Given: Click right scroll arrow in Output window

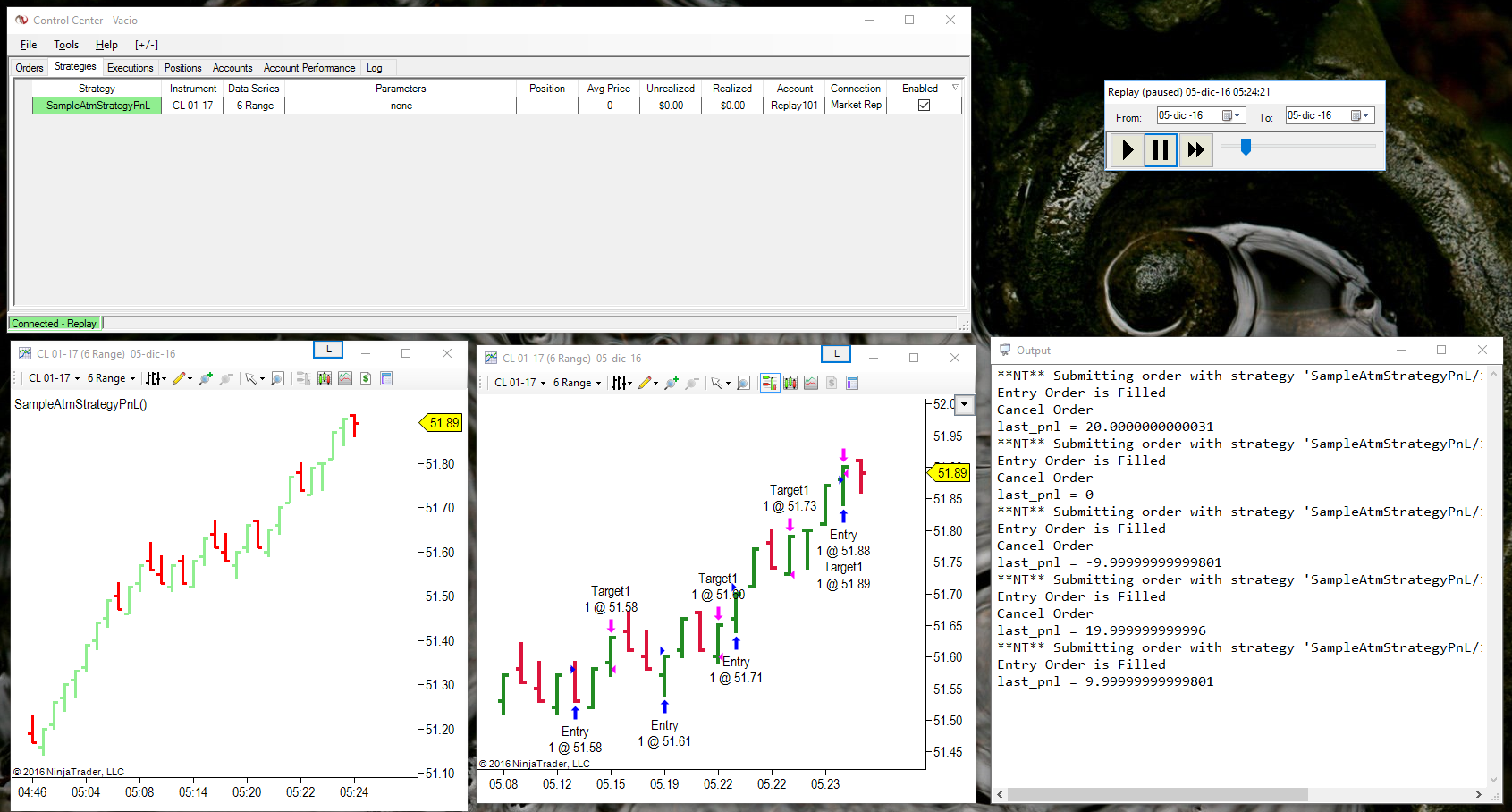Looking at the screenshot, I should coord(1478,794).
